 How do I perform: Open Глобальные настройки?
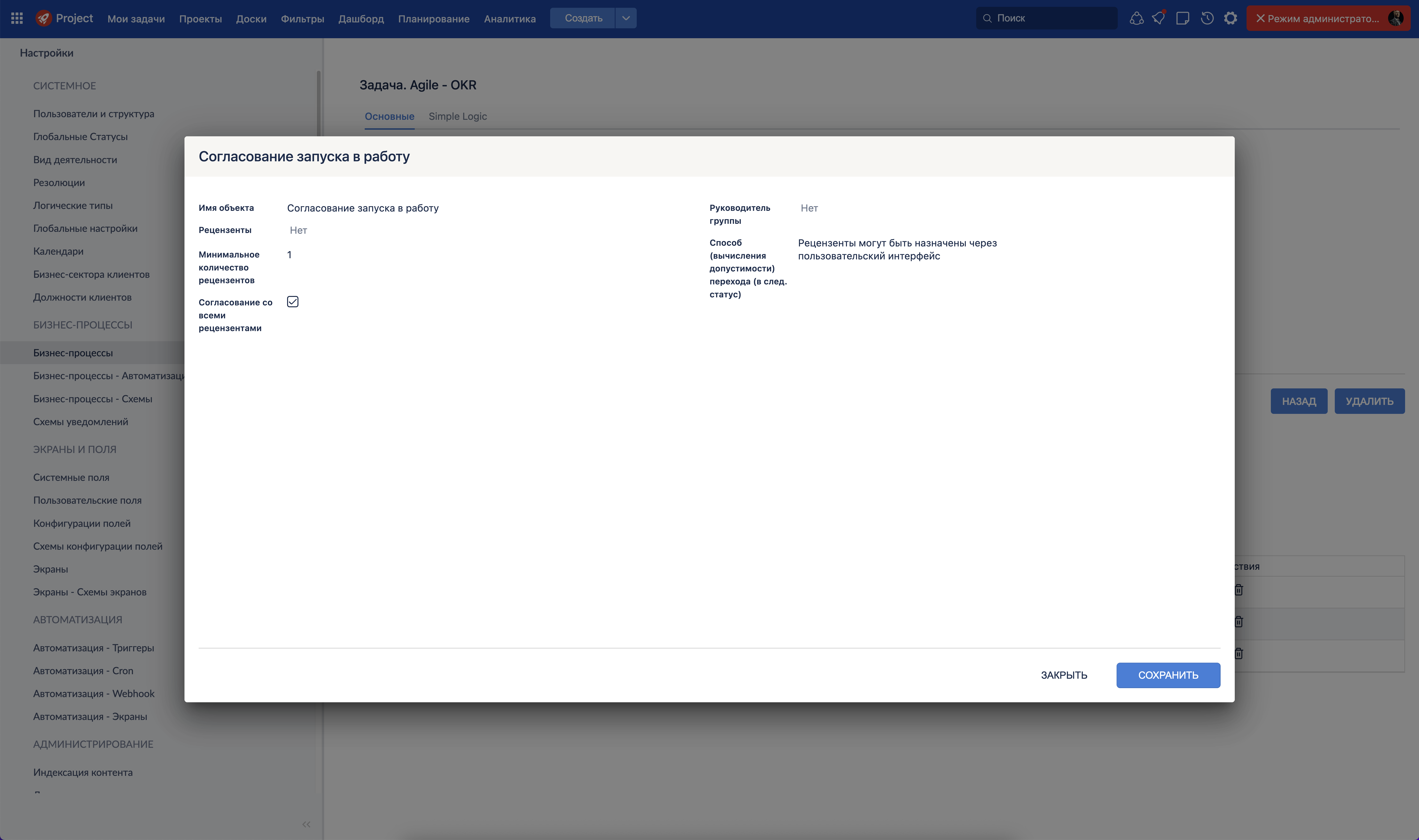click(85, 229)
